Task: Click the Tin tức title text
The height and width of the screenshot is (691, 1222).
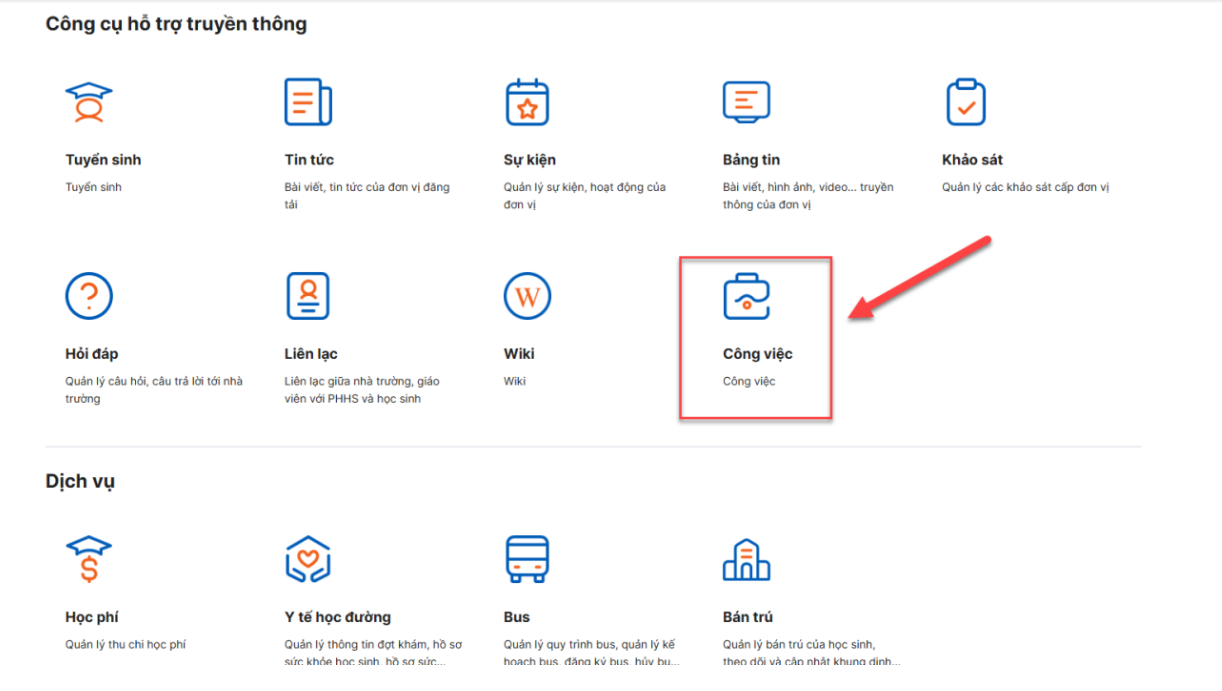Action: [309, 160]
